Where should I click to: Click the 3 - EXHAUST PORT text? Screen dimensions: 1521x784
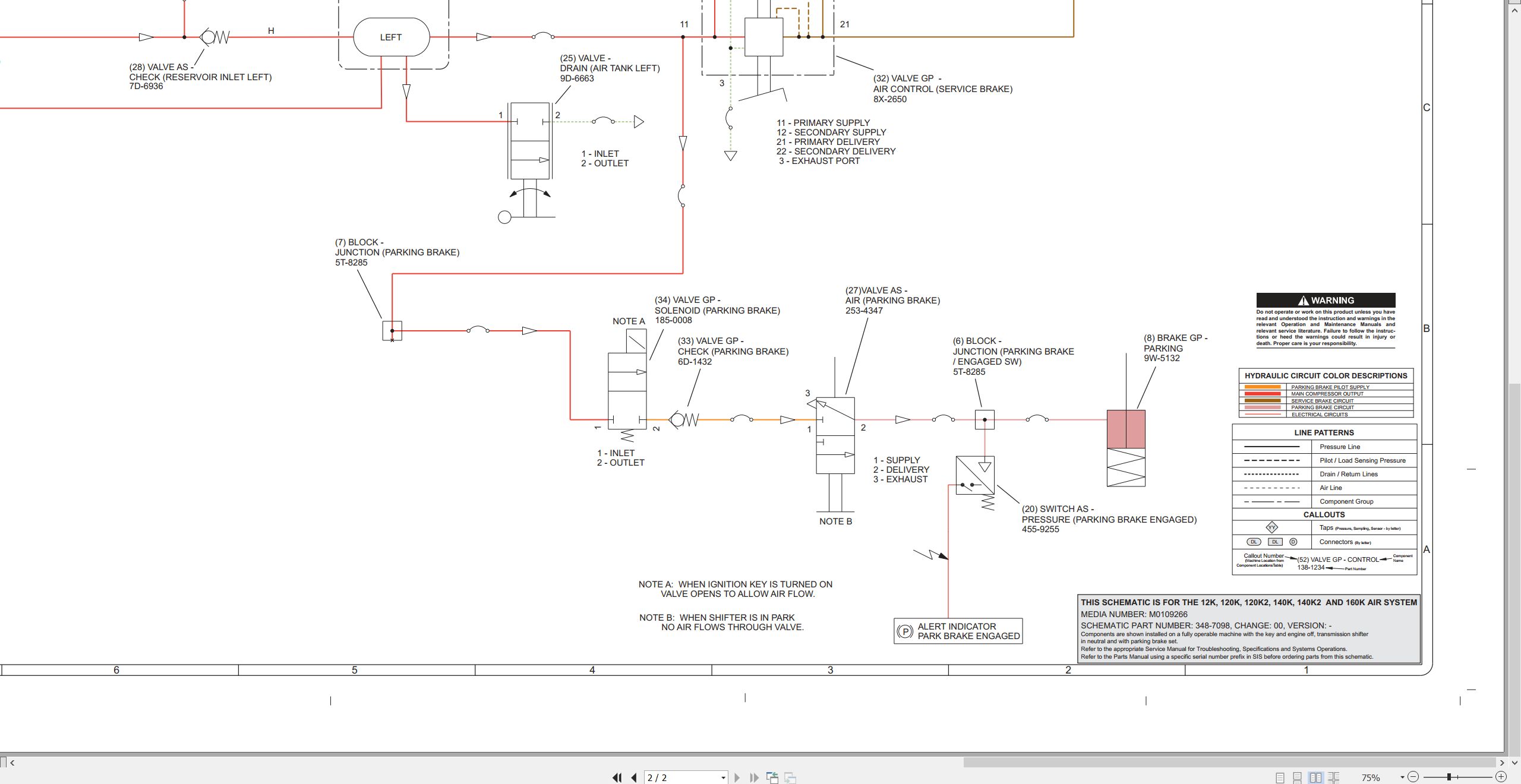point(819,161)
